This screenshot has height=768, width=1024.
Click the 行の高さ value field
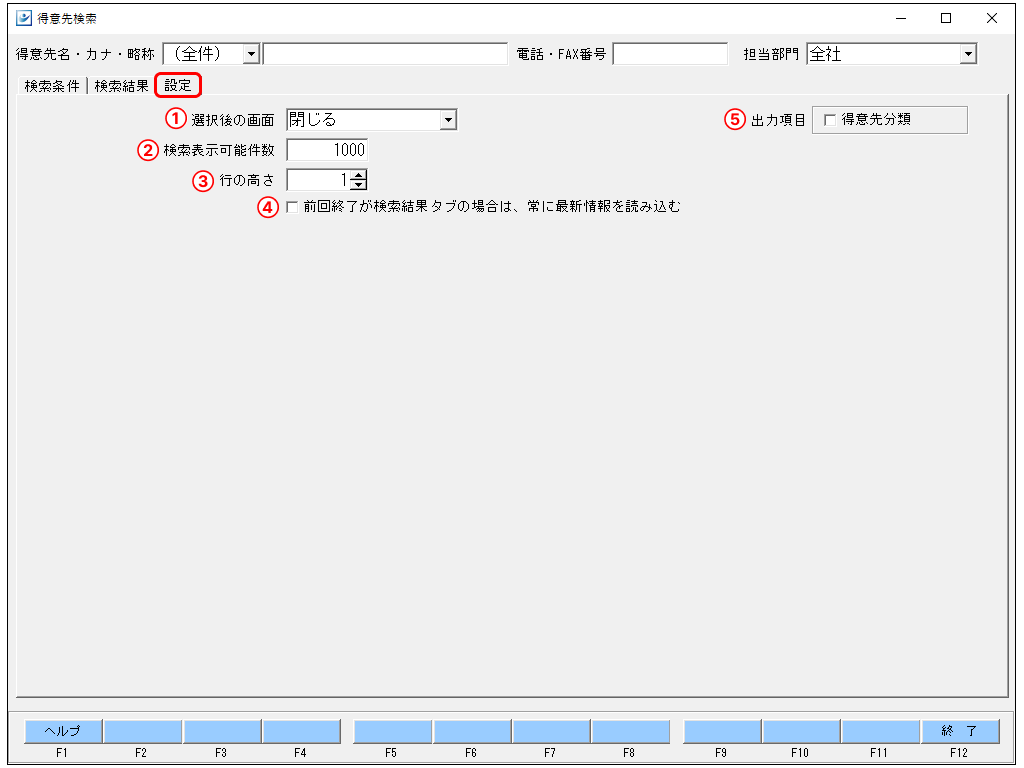click(x=319, y=180)
